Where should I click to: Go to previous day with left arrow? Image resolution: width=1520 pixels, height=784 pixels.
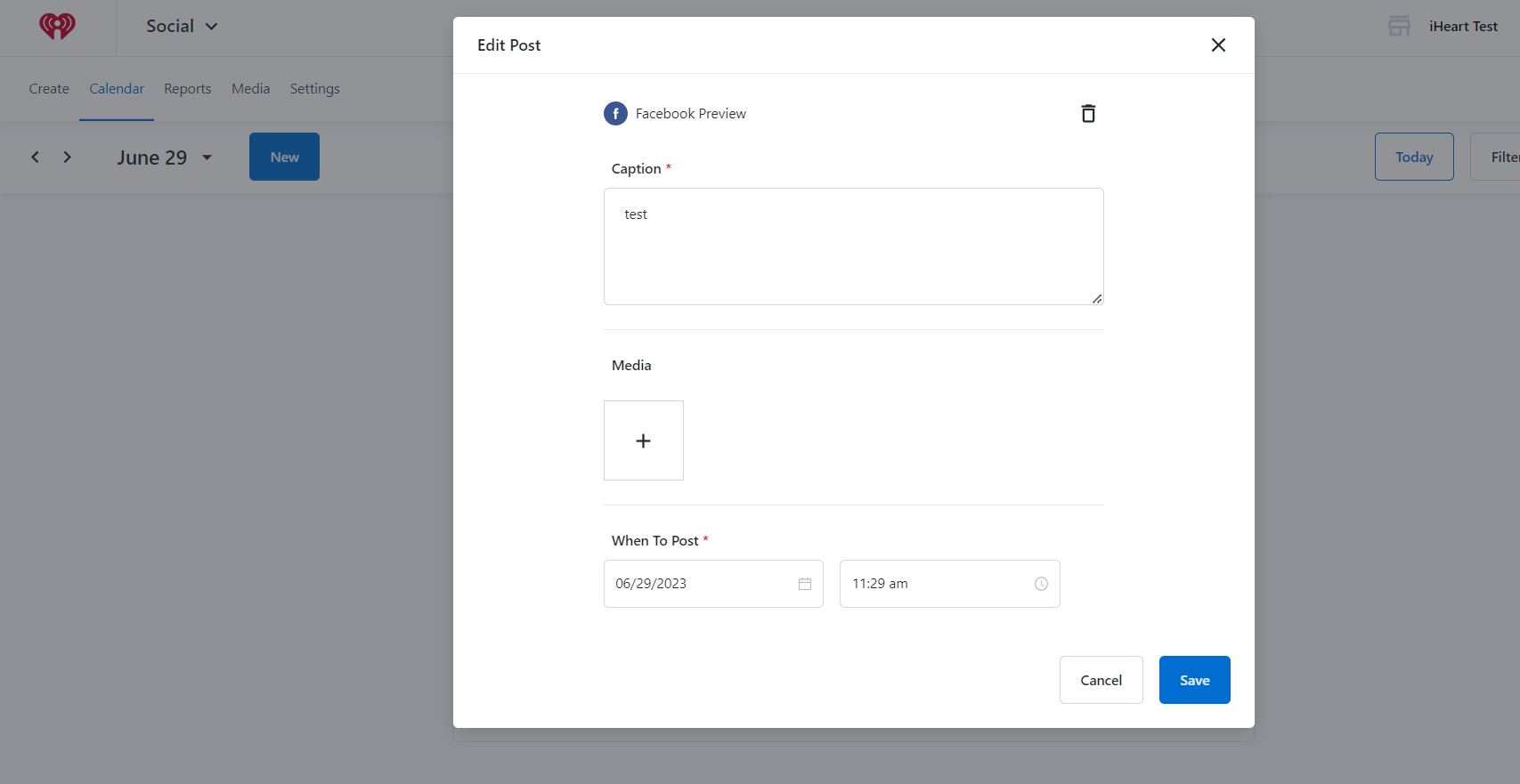tap(36, 158)
